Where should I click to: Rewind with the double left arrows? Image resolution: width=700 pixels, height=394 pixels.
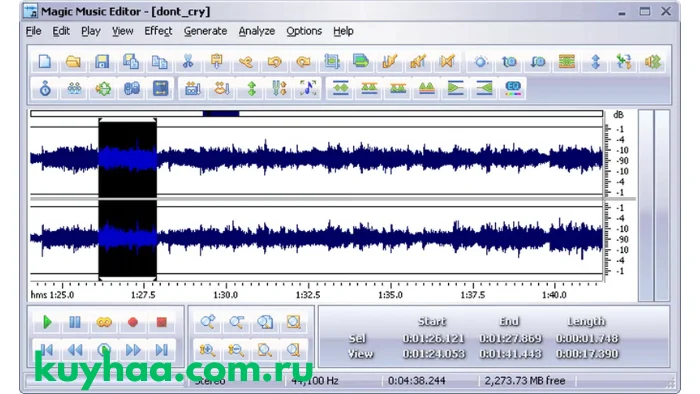pyautogui.click(x=75, y=350)
